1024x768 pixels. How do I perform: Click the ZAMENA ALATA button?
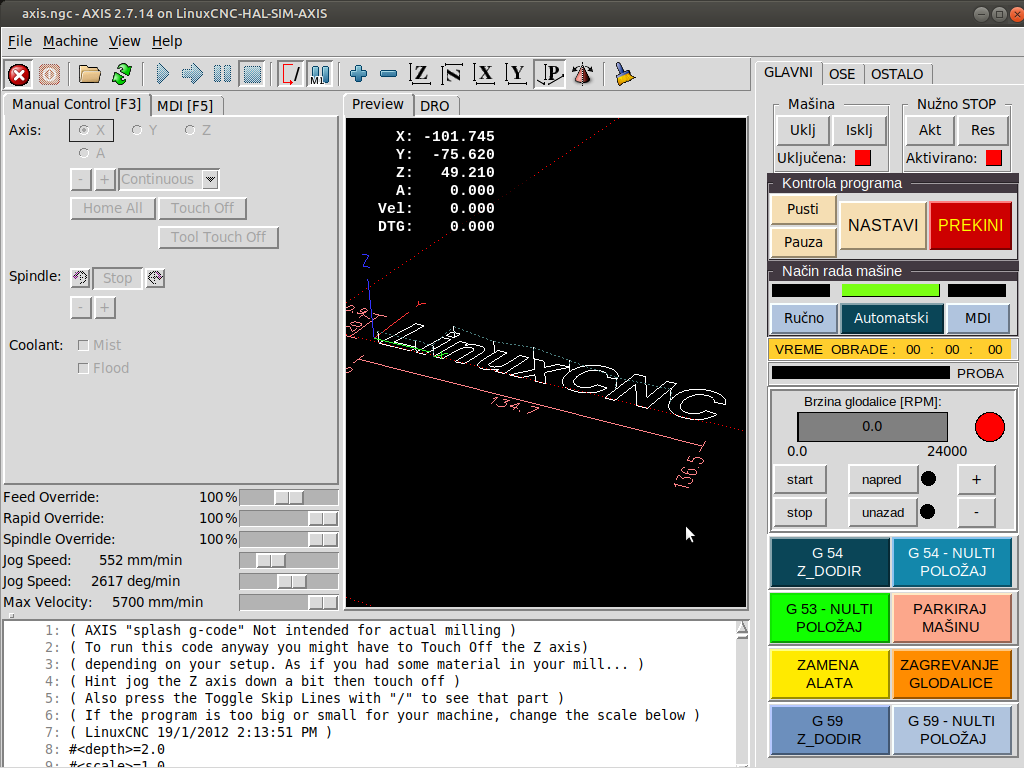click(x=829, y=674)
